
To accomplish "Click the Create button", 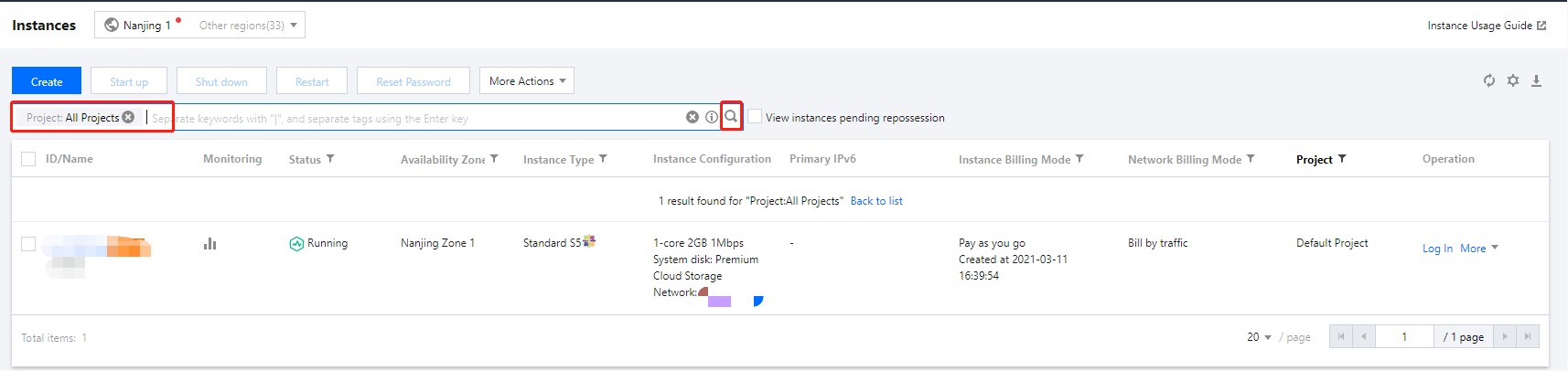I will pos(47,81).
